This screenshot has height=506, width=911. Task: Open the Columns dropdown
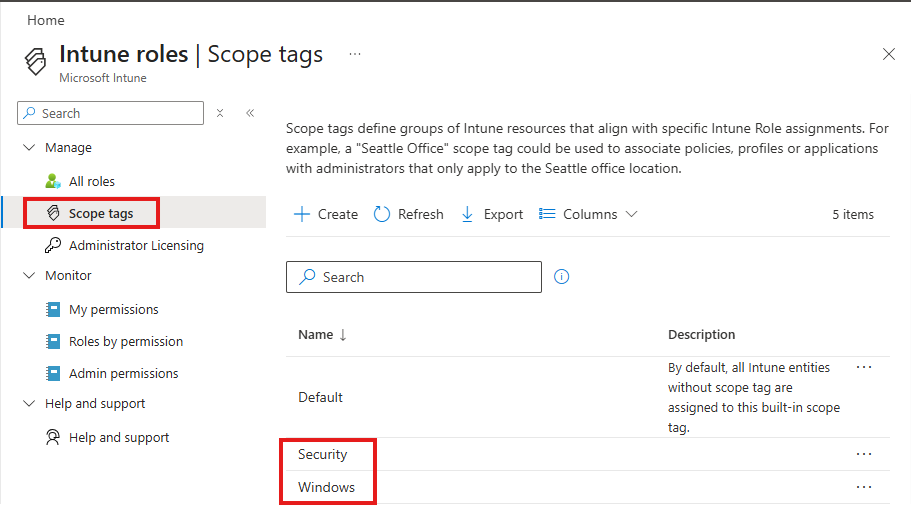tap(588, 214)
